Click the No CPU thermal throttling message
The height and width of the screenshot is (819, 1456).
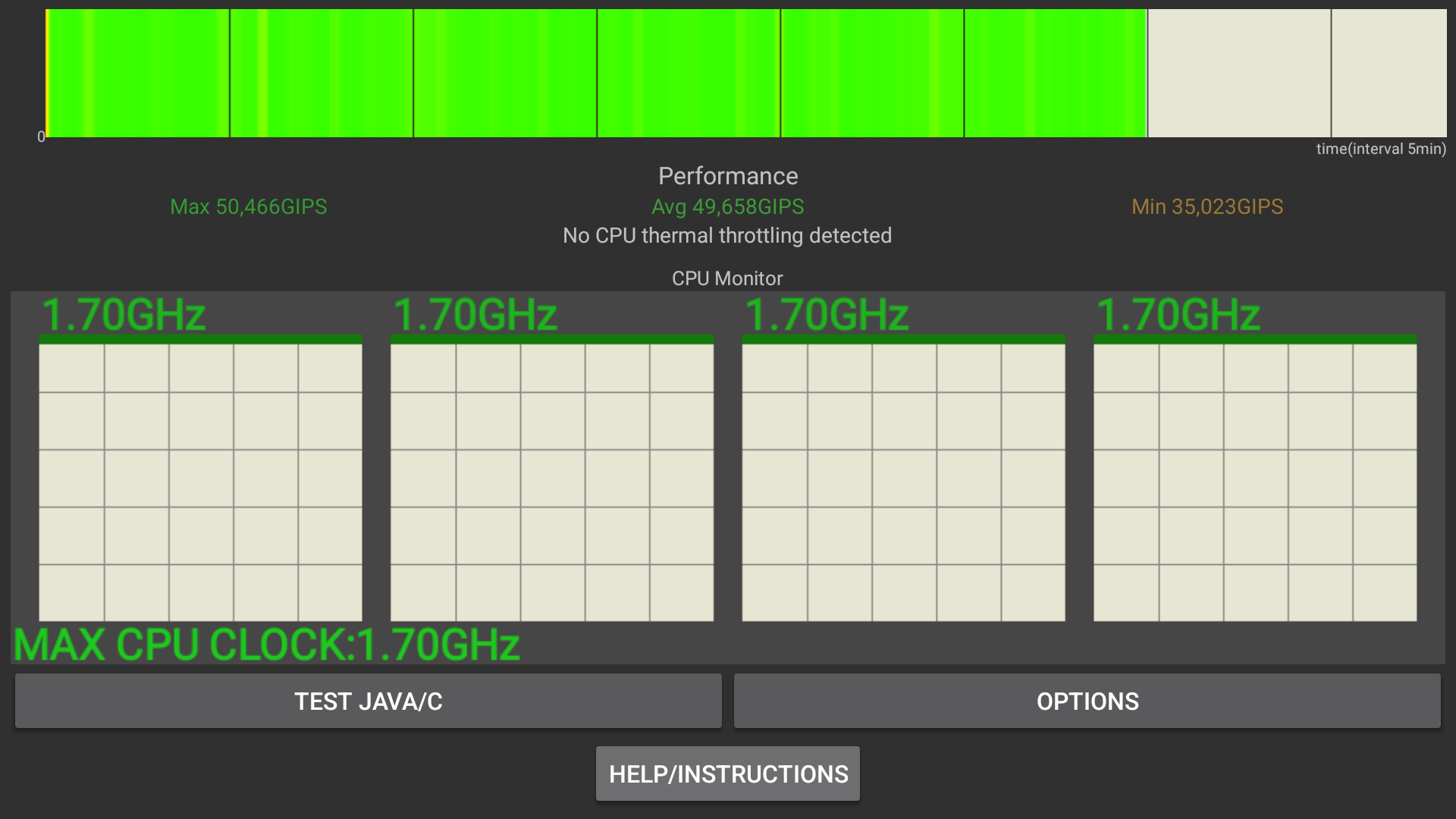pyautogui.click(x=726, y=235)
